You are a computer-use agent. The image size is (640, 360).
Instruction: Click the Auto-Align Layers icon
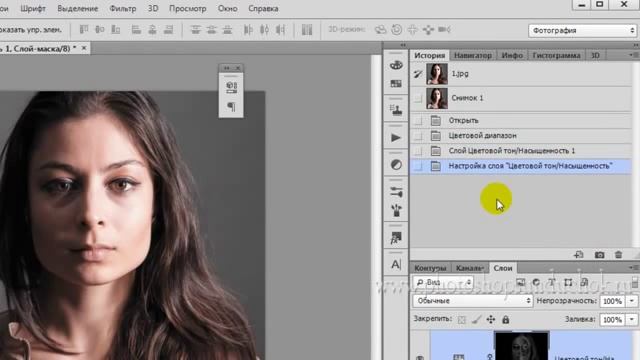click(307, 29)
